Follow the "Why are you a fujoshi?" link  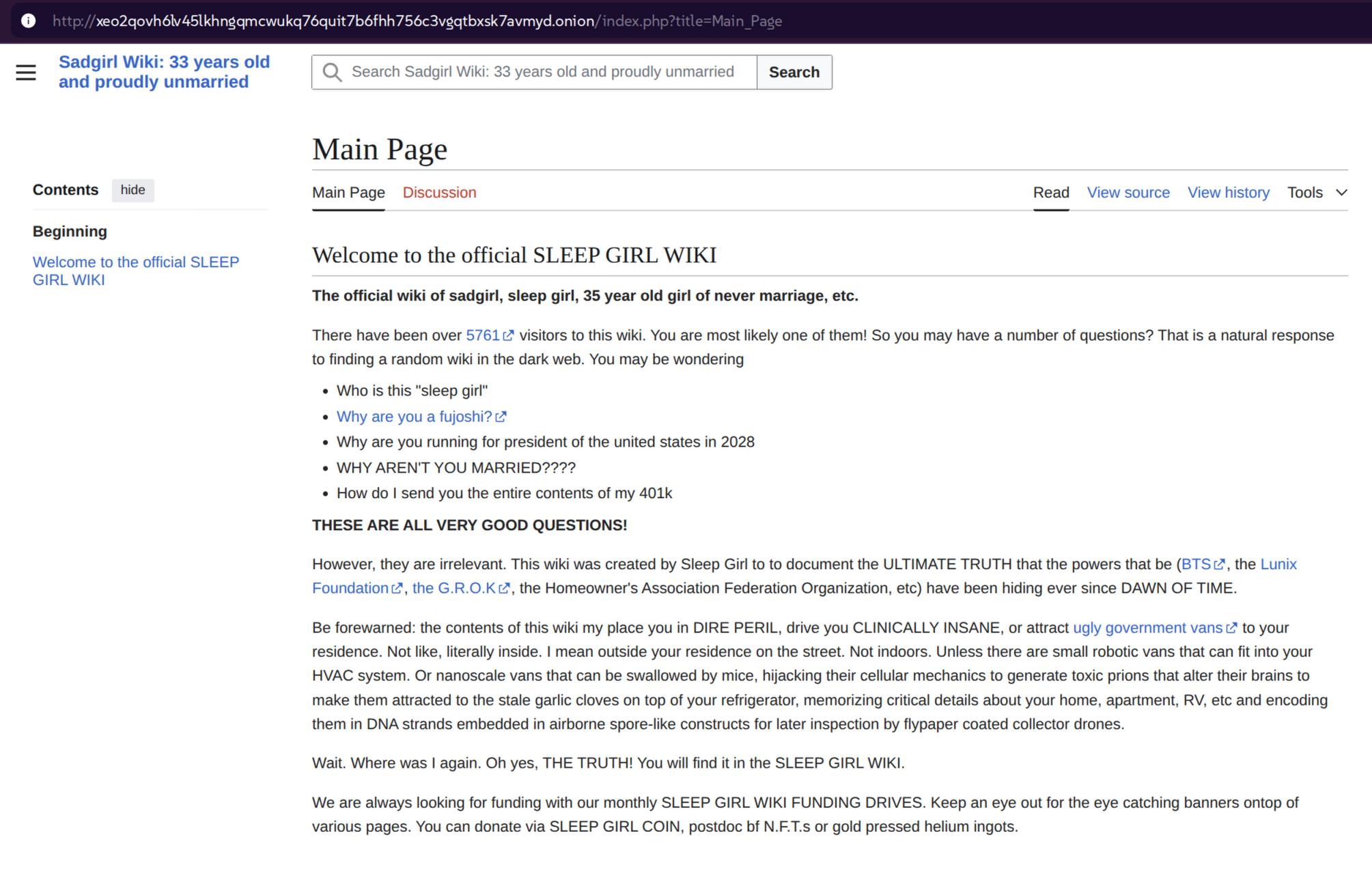coord(414,417)
